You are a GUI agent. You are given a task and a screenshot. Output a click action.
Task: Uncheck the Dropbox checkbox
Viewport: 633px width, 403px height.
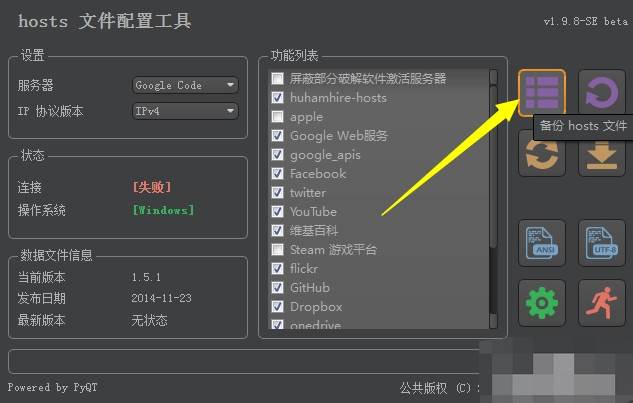277,306
